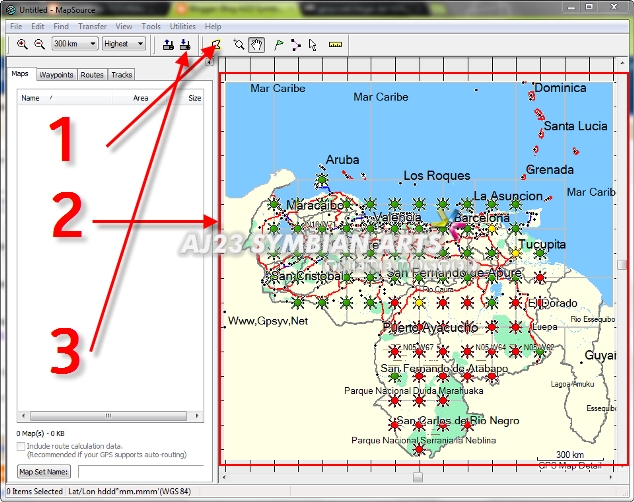Select the Zoom tool in toolbar

coord(239,44)
